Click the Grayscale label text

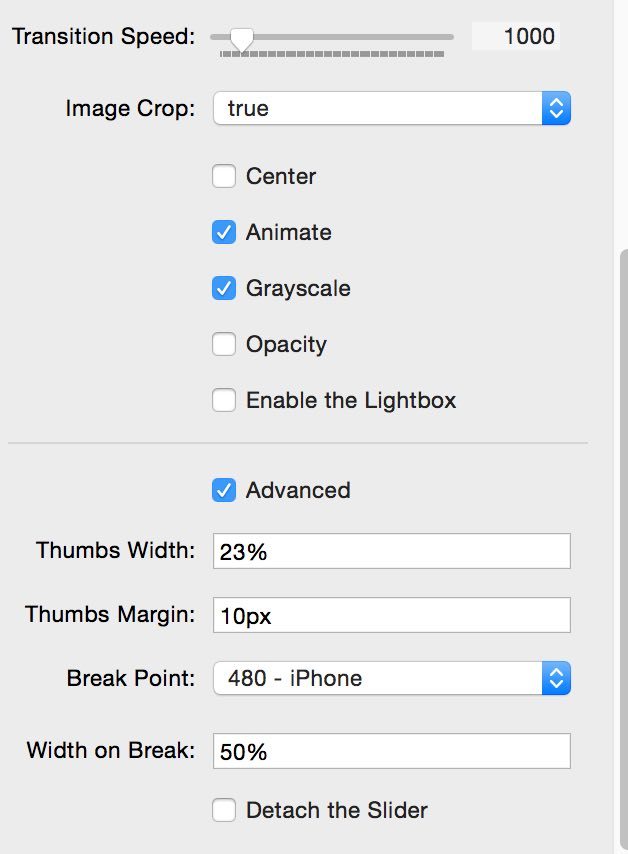click(x=298, y=289)
